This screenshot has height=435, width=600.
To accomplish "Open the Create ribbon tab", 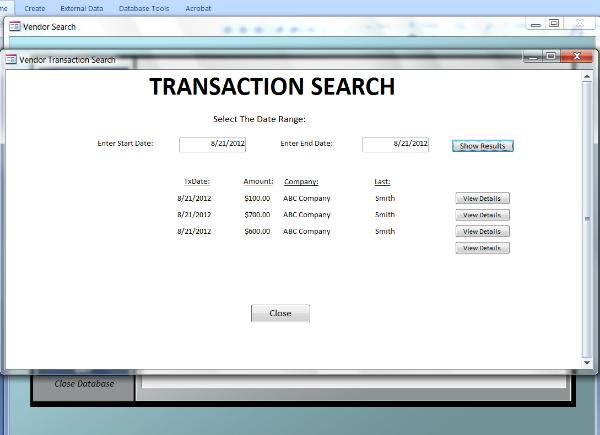I will click(x=34, y=8).
